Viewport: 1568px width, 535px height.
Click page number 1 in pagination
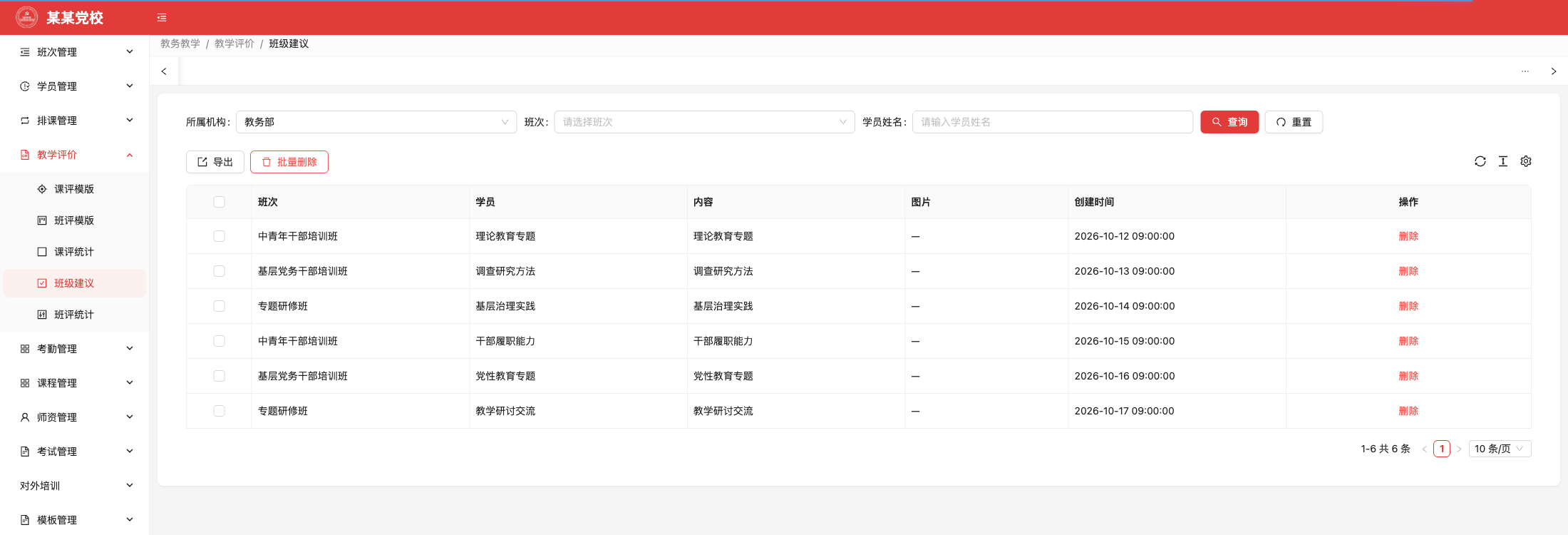1442,449
